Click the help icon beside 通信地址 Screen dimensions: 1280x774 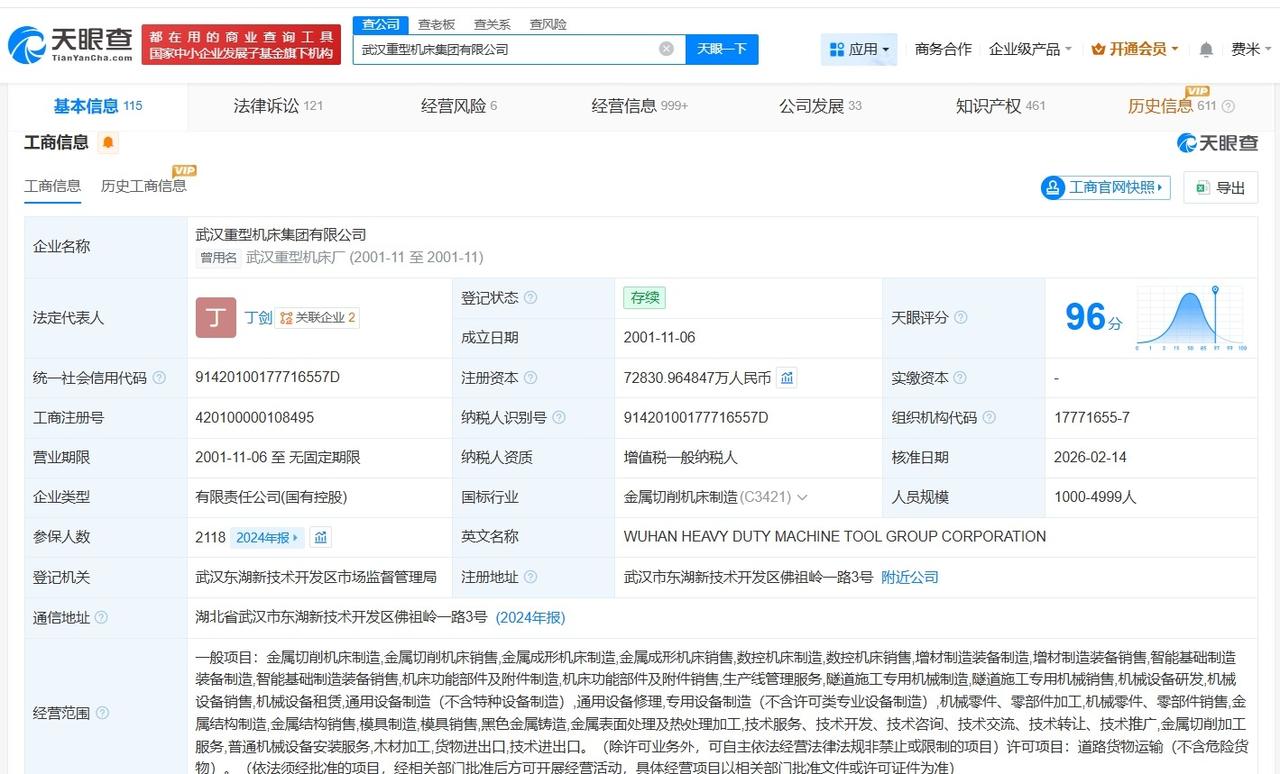click(x=101, y=618)
